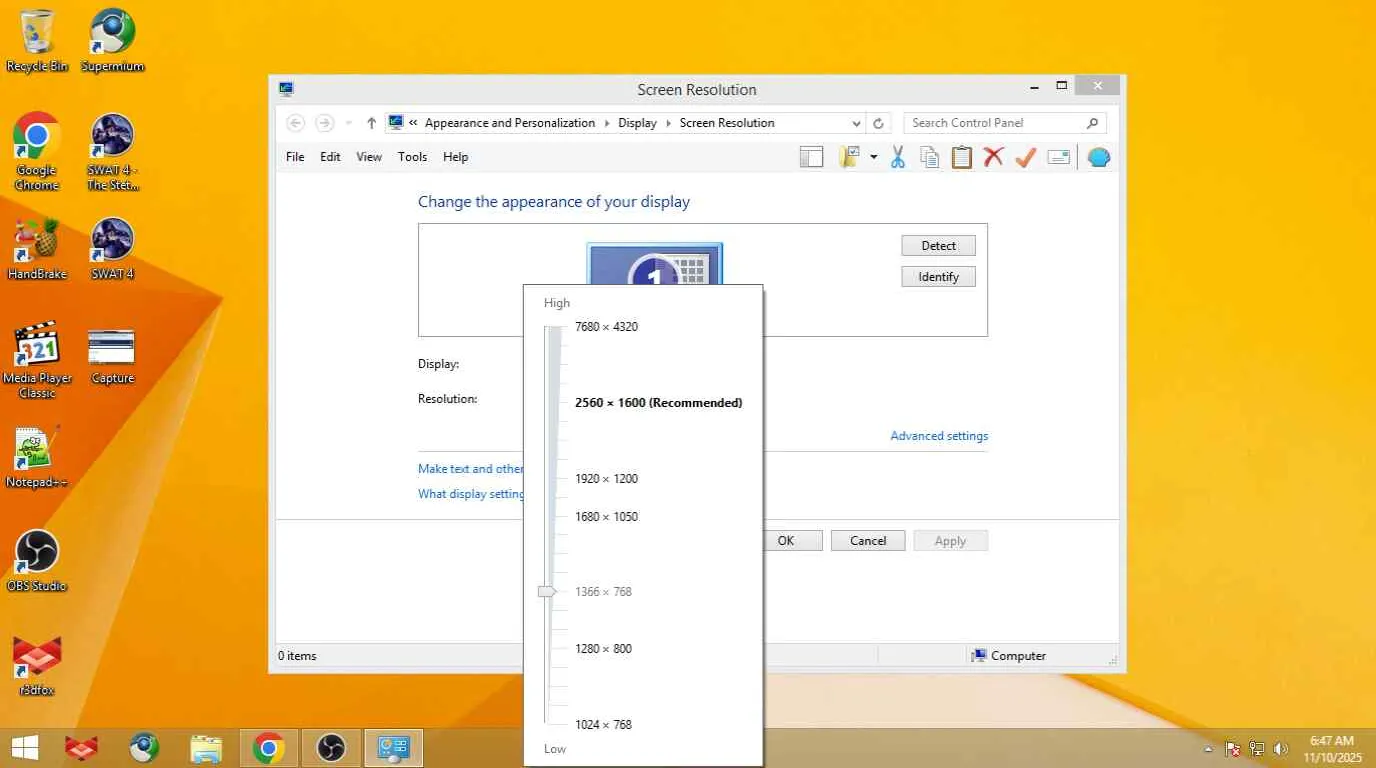Click the network tray icon
This screenshot has width=1376, height=768.
[1257, 749]
